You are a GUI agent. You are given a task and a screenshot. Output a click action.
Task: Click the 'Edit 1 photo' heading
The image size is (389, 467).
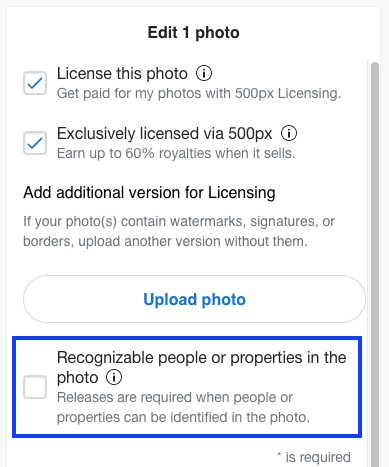pyautogui.click(x=194, y=33)
